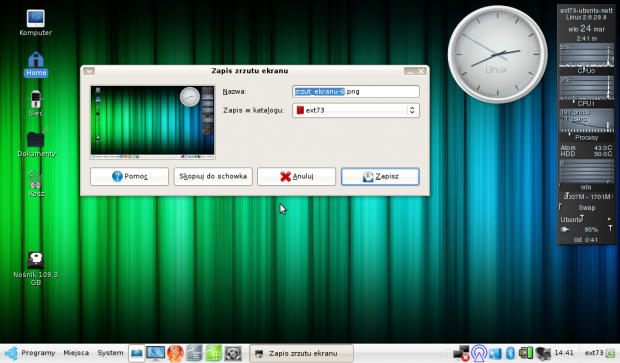This screenshot has height=363, width=620.
Task: Click the 14:41 panel clock
Action: [564, 353]
